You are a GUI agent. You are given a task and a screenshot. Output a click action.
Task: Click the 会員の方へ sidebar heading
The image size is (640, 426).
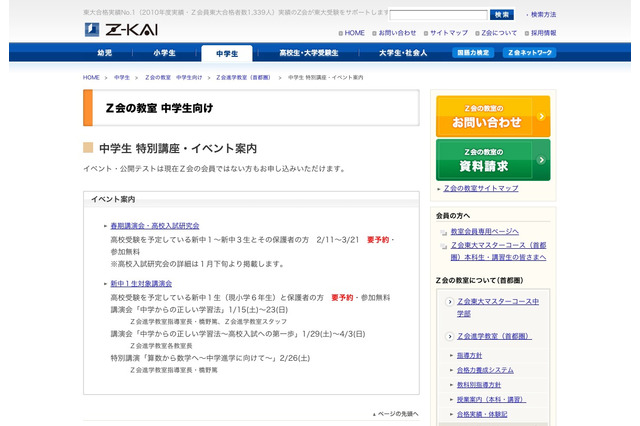453,216
